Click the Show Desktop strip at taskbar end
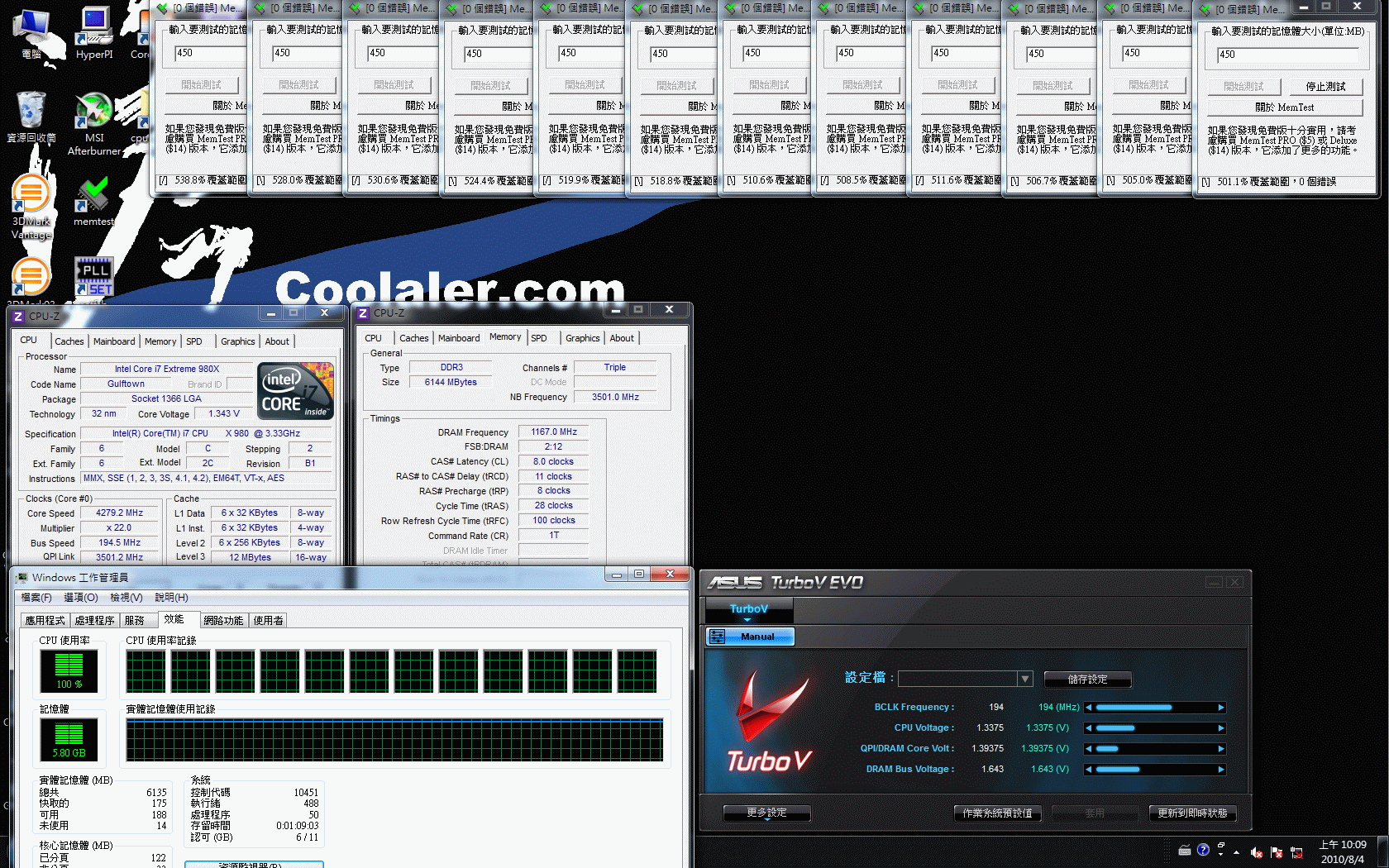The width and height of the screenshot is (1389, 868). 1382,852
